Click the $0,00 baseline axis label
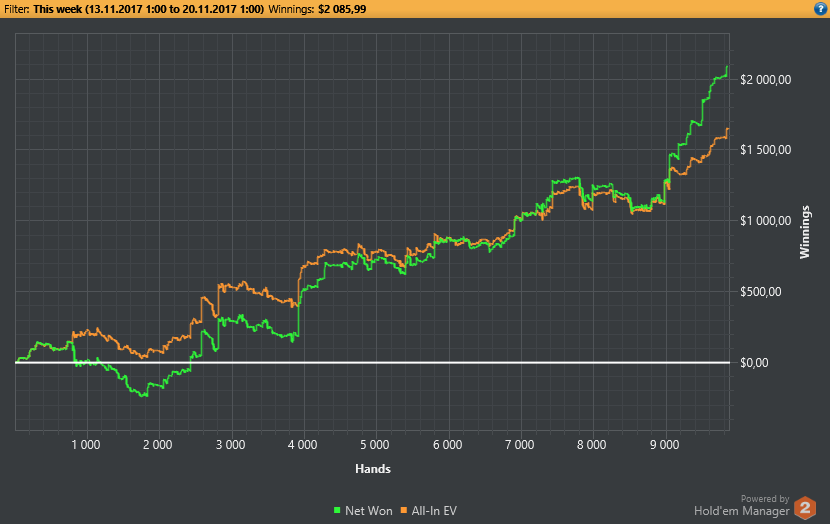Screen dimensions: 830x524 point(754,363)
